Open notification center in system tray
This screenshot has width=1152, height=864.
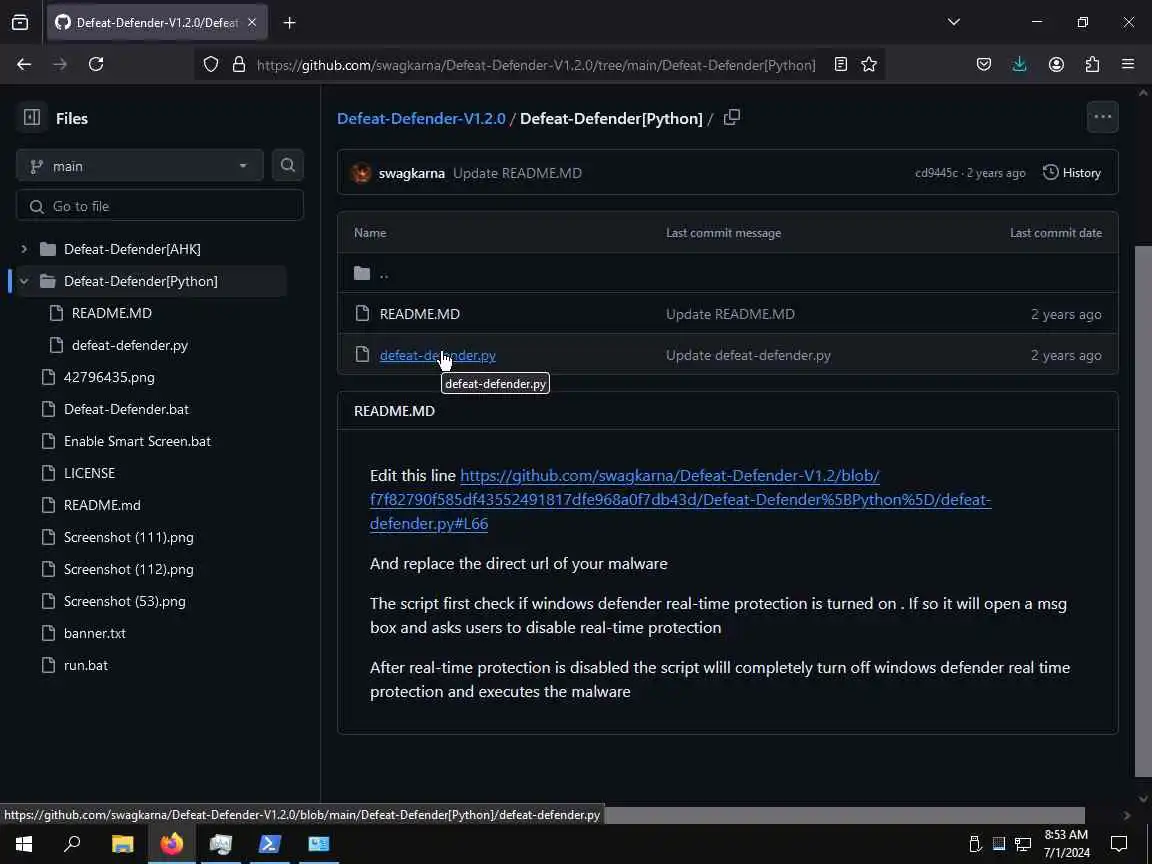coord(1119,843)
